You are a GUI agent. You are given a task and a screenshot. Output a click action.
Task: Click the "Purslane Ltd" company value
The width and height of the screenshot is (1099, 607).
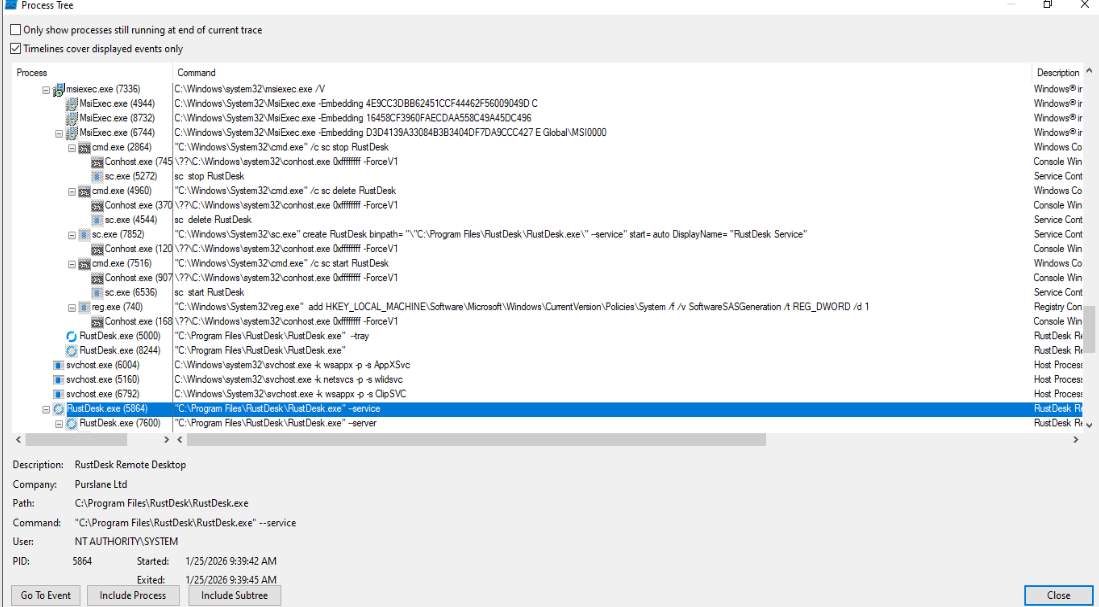(101, 484)
